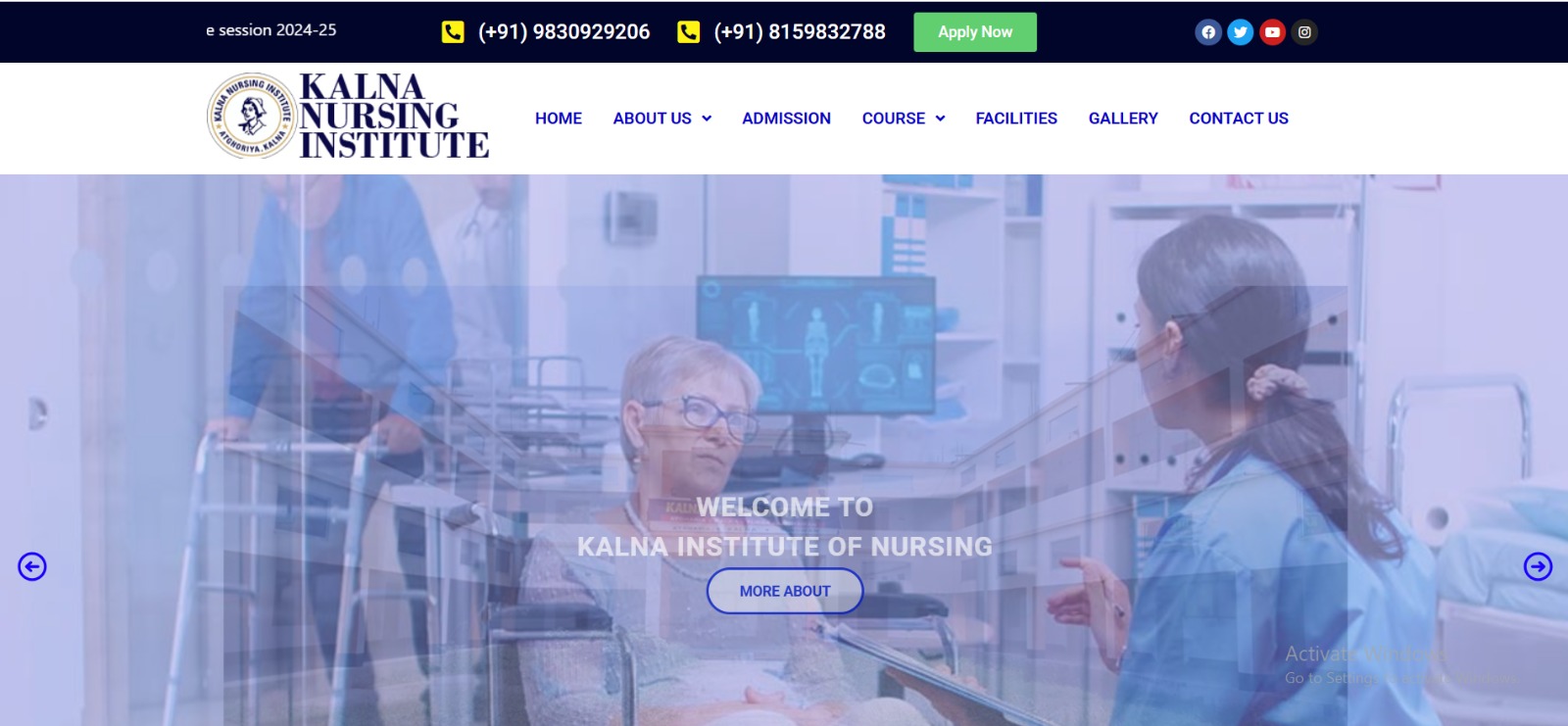Click the More About button
This screenshot has width=1568, height=726.
785,591
